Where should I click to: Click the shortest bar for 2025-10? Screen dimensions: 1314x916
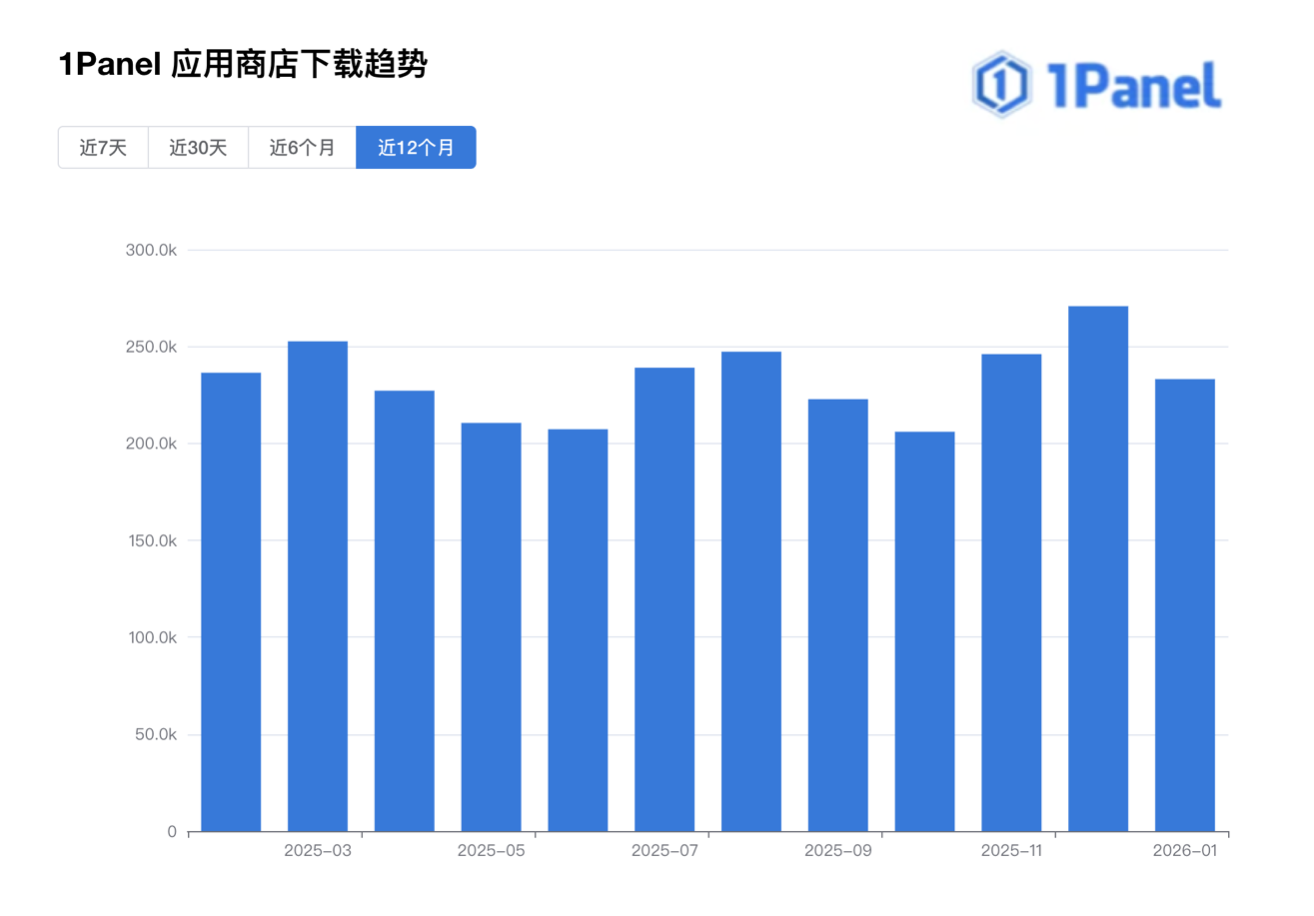click(924, 631)
